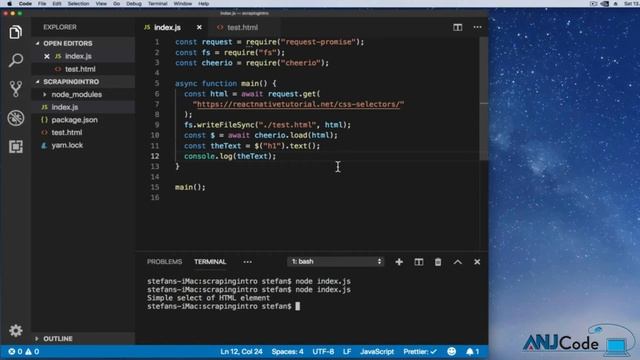Open the Debug view icon

(x=16, y=118)
